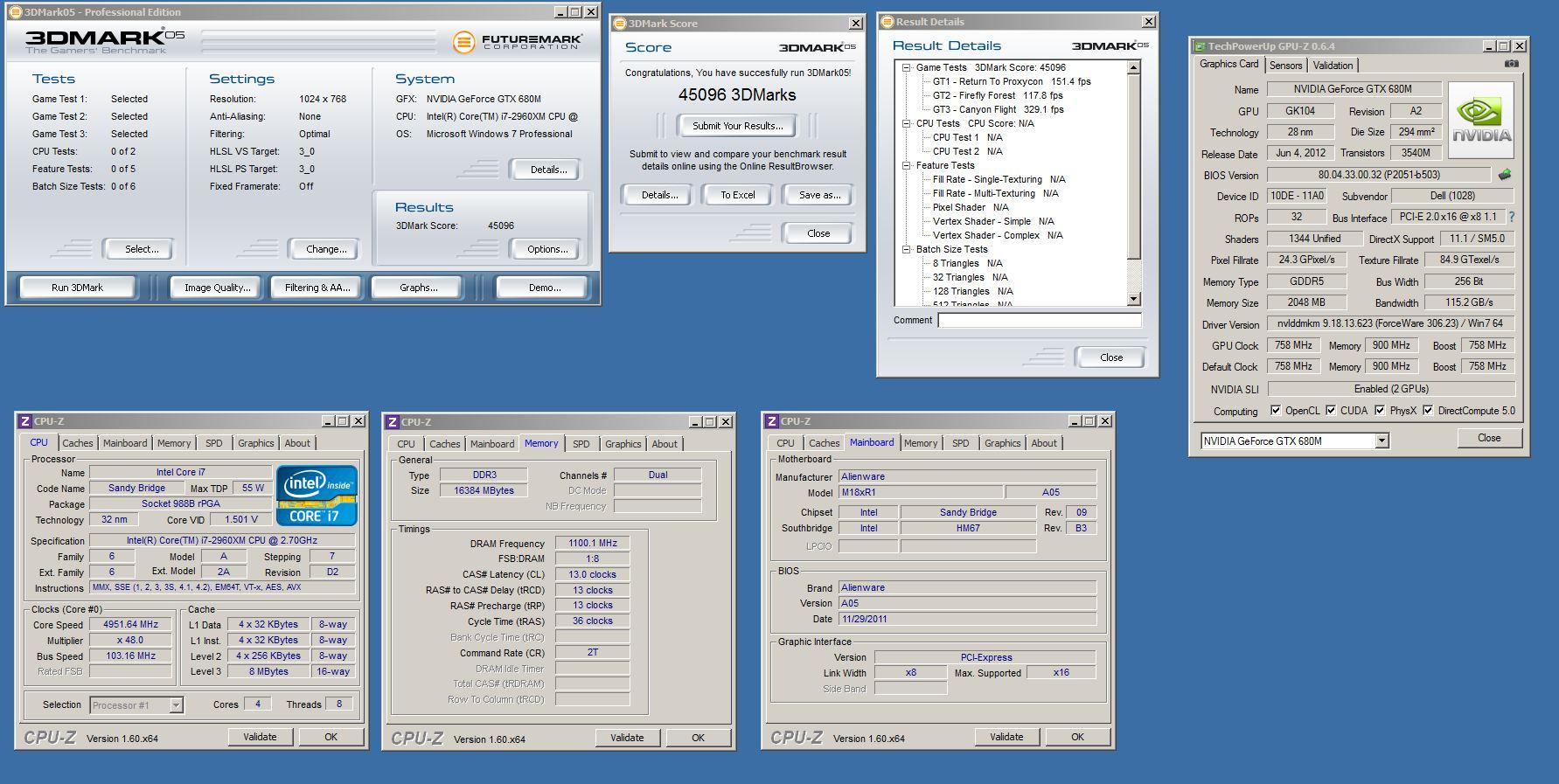Click the scroll down arrow in Result Details
The height and width of the screenshot is (784, 1559).
coord(1134,299)
